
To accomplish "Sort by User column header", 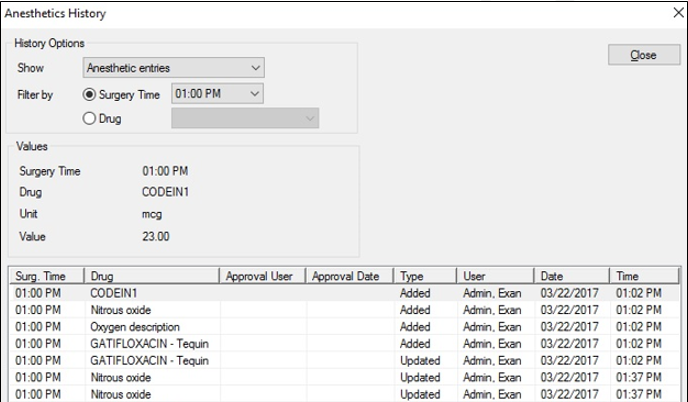I will pyautogui.click(x=494, y=275).
